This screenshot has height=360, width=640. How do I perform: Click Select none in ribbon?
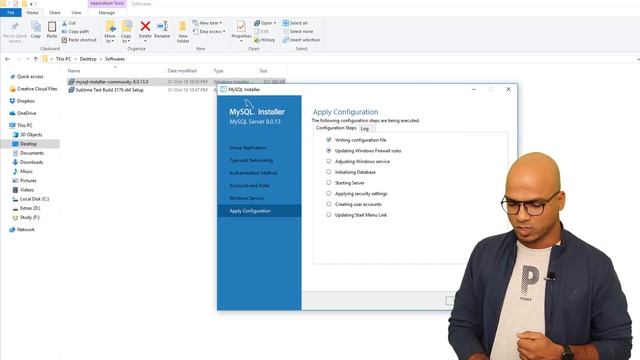tap(298, 31)
